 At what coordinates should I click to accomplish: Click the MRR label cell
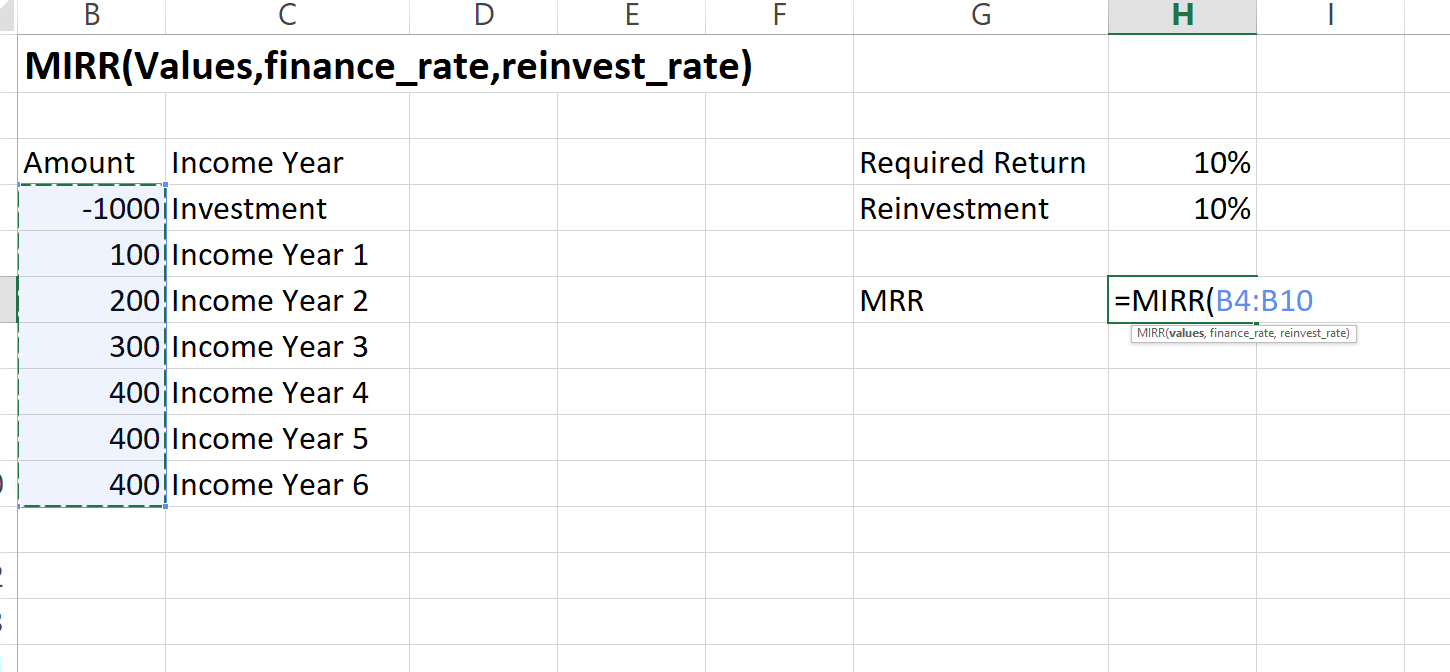click(x=890, y=300)
